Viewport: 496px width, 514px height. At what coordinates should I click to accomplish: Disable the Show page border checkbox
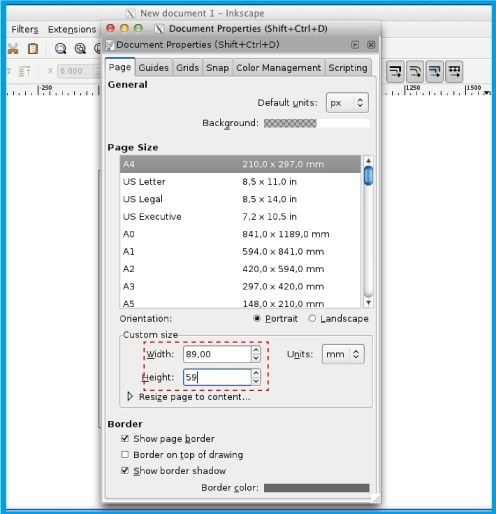pyautogui.click(x=125, y=438)
